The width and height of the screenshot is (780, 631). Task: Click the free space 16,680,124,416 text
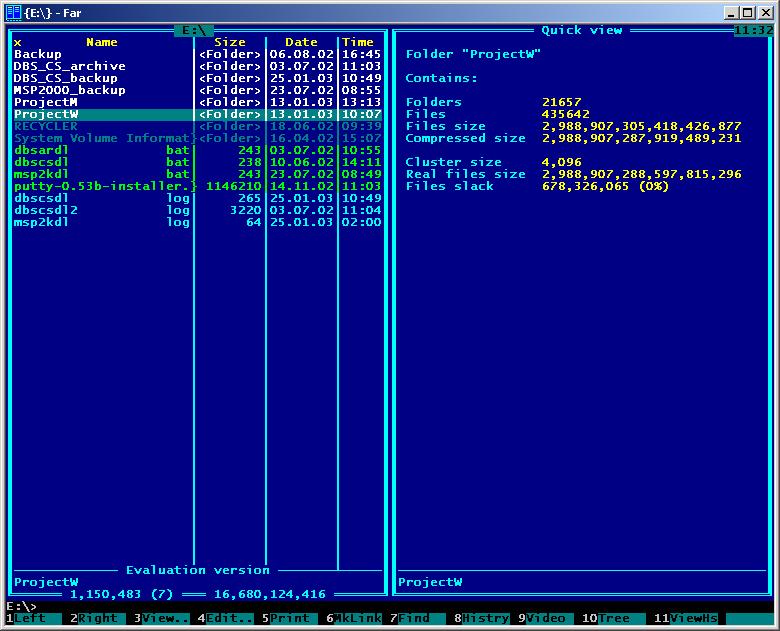point(270,594)
